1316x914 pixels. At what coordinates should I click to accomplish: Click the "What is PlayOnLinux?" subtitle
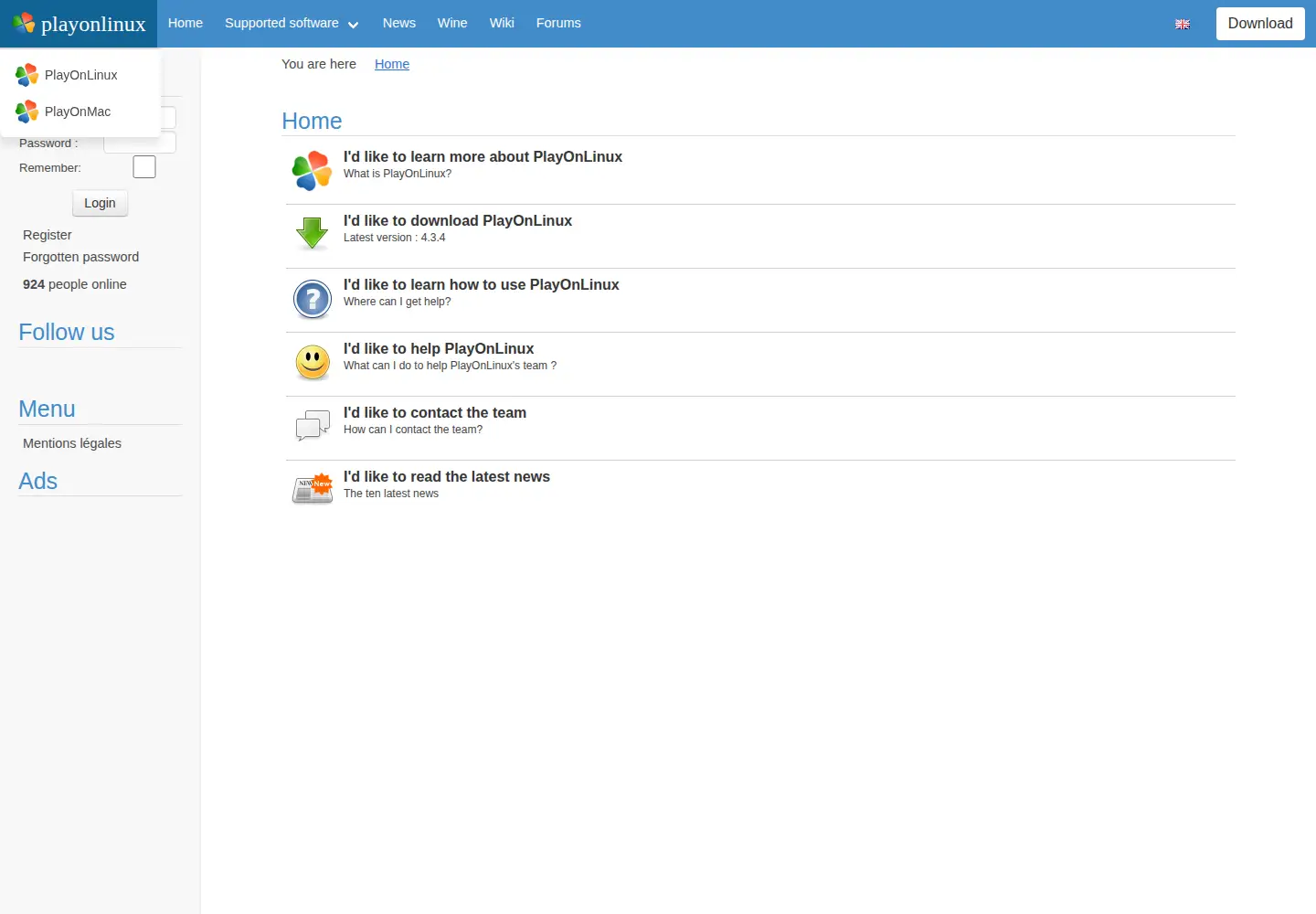click(x=398, y=174)
